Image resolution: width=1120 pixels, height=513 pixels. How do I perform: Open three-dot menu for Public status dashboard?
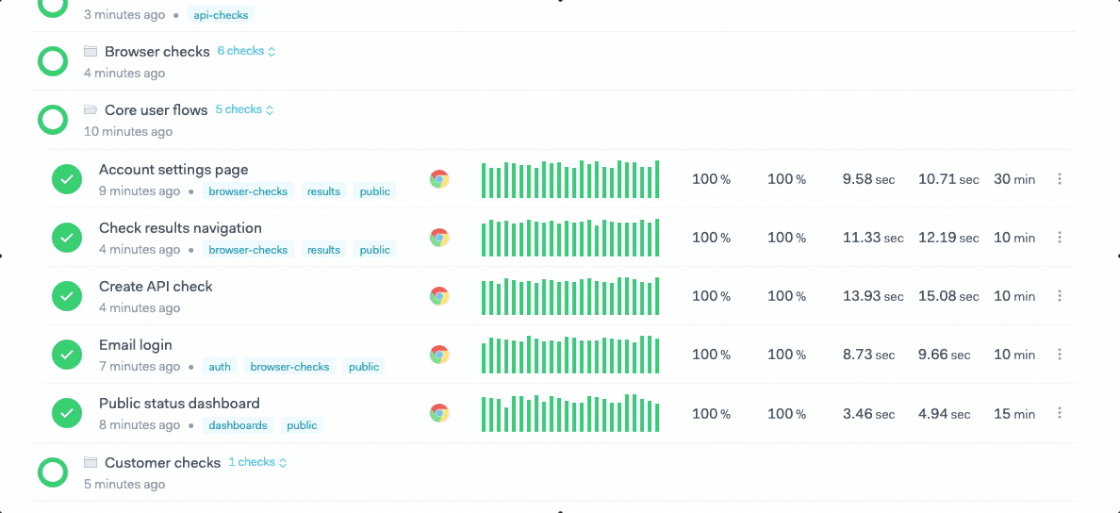(x=1059, y=413)
